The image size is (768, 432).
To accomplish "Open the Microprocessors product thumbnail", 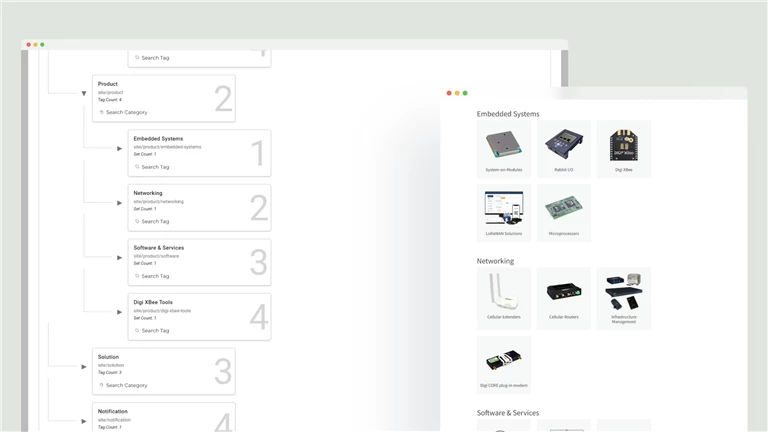I will click(x=564, y=213).
